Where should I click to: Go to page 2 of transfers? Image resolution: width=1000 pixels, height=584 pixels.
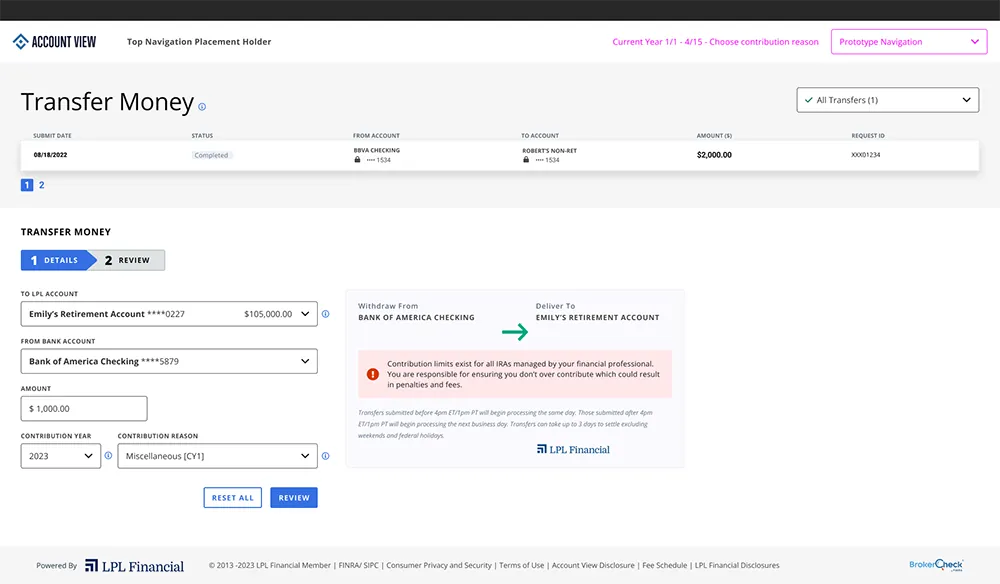coord(41,185)
